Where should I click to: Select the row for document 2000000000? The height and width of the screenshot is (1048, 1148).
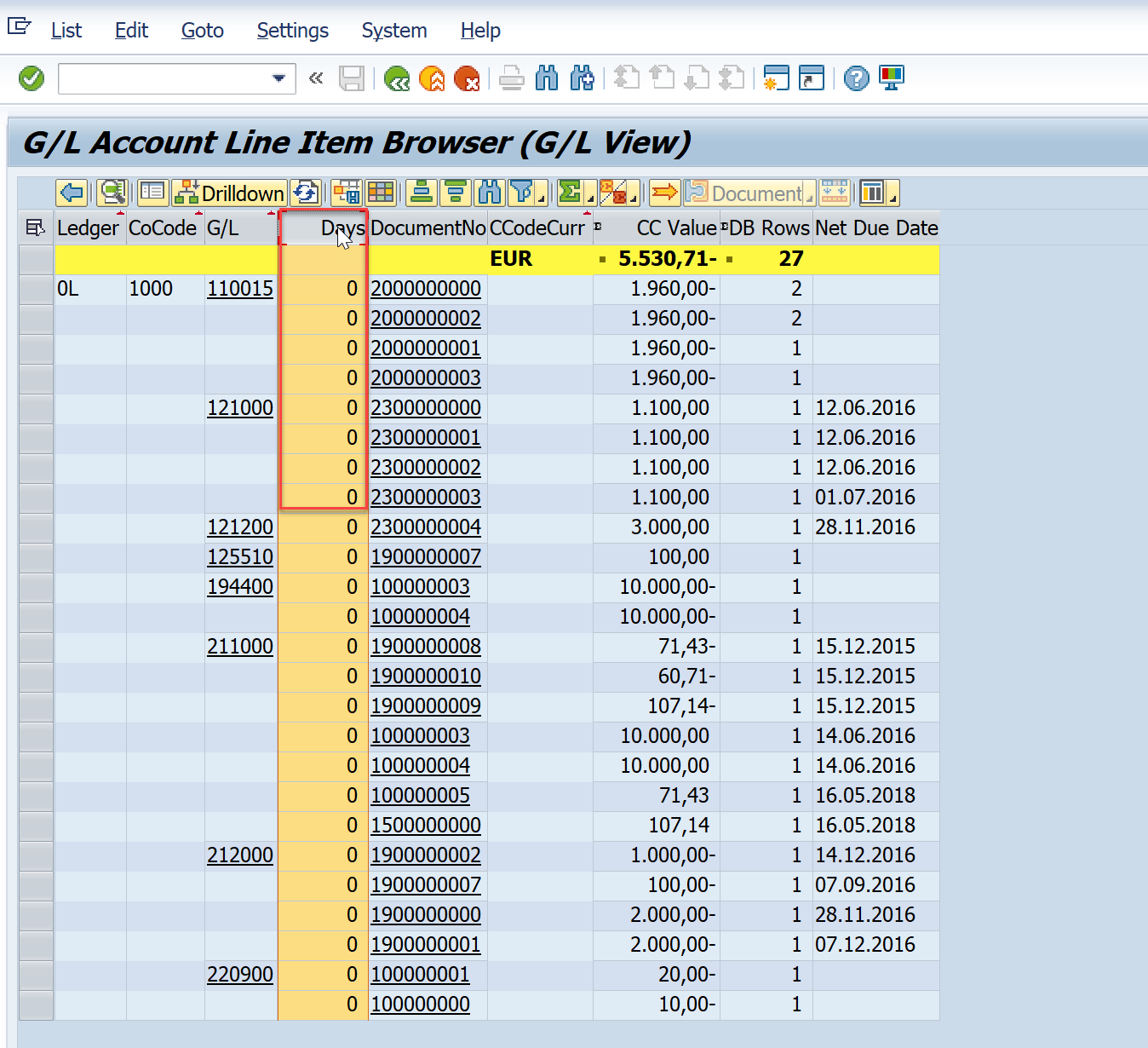(x=36, y=289)
